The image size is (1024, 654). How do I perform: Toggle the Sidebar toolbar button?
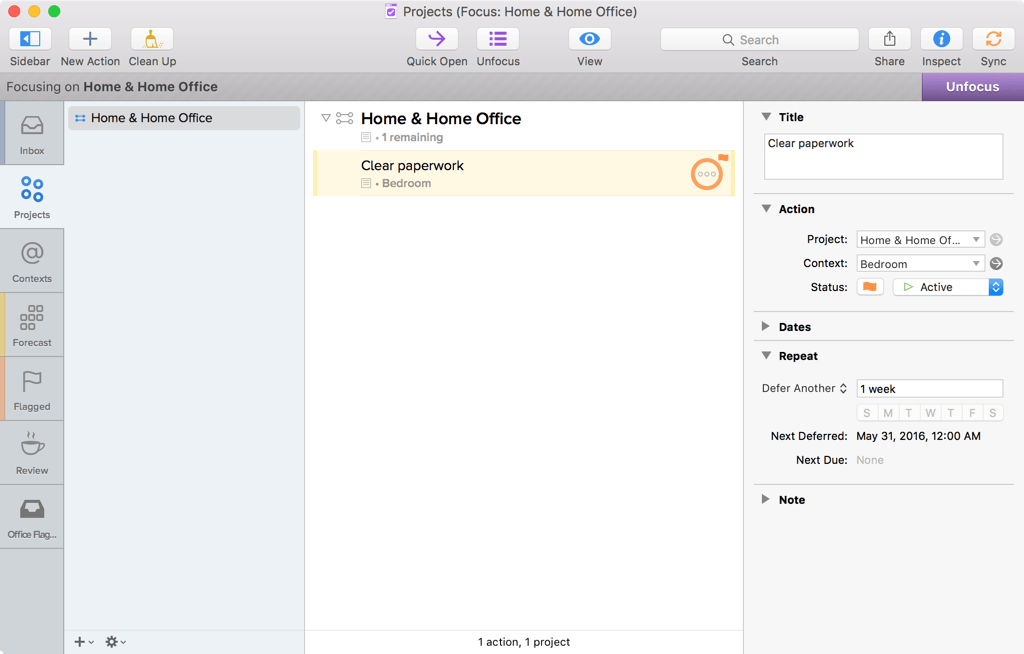pos(30,39)
